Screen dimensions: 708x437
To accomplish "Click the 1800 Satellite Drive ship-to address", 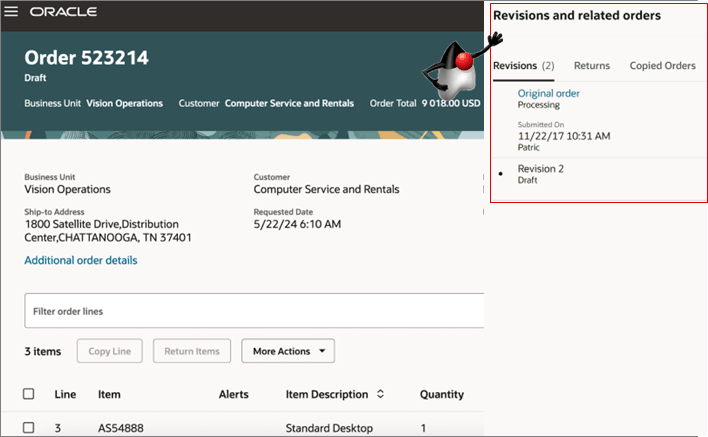I will (108, 231).
